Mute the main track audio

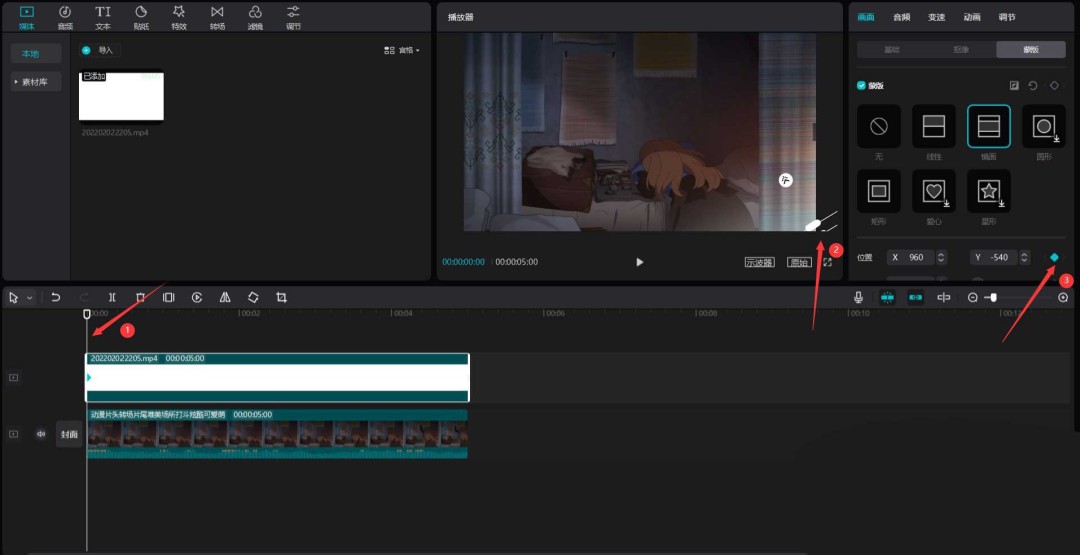click(41, 434)
